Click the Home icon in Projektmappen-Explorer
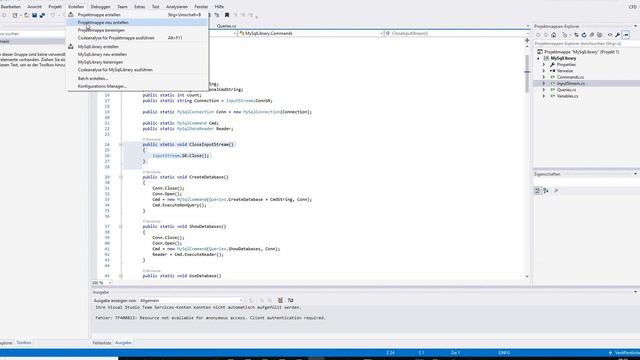The image size is (640, 360). tap(553, 35)
